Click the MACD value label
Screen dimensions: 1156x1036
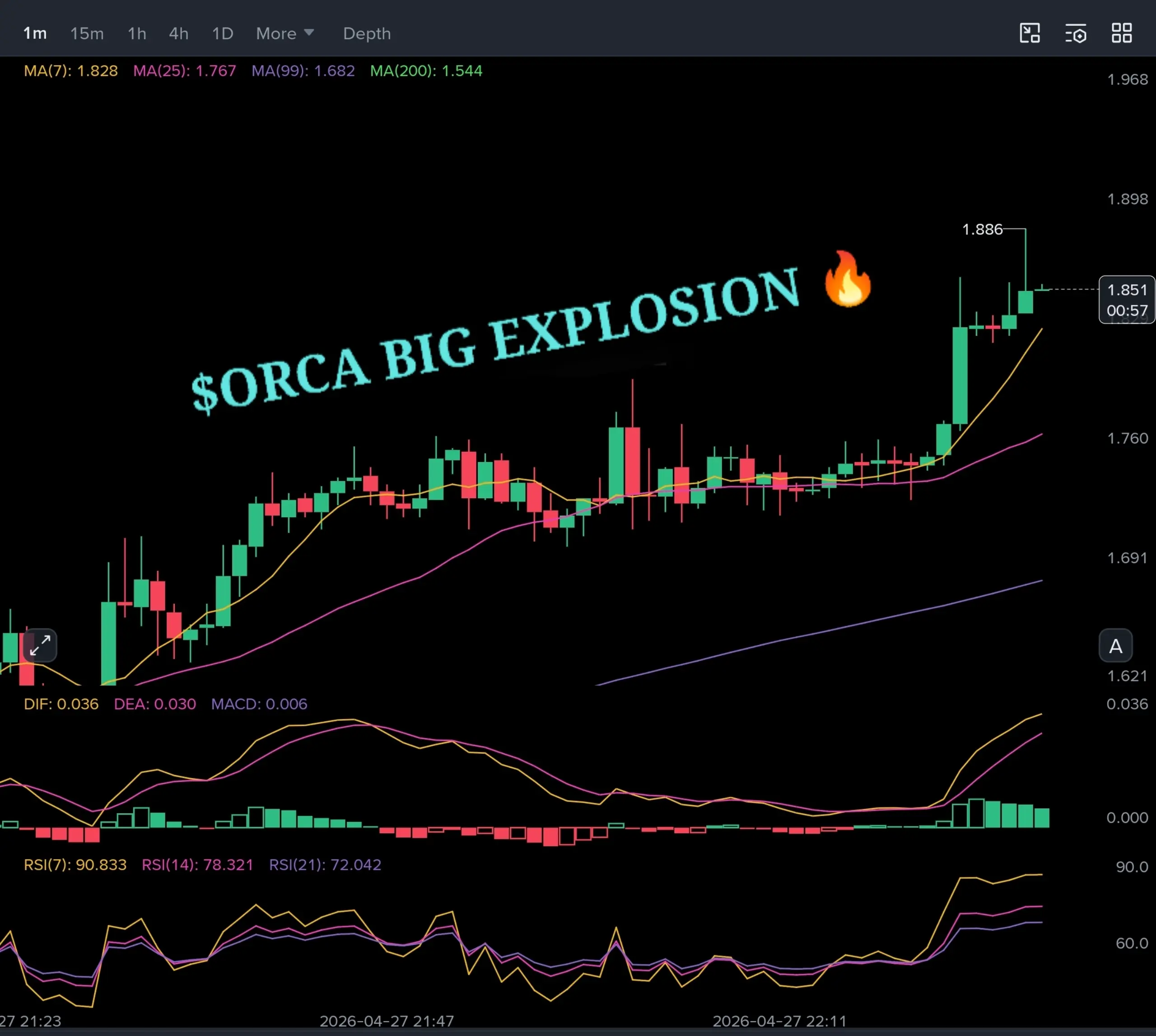259,704
